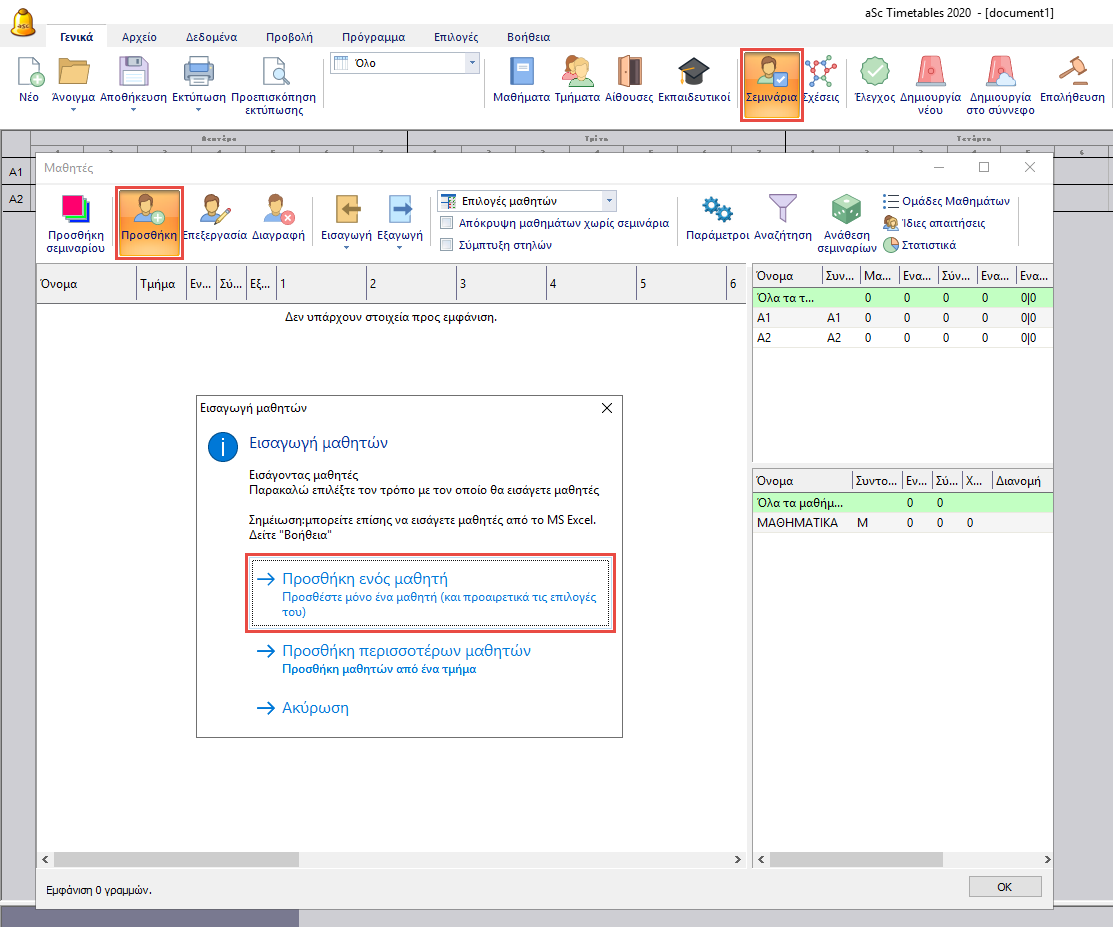Expand the Επιλογές μαθητών dropdown
1113x927 pixels.
point(609,201)
